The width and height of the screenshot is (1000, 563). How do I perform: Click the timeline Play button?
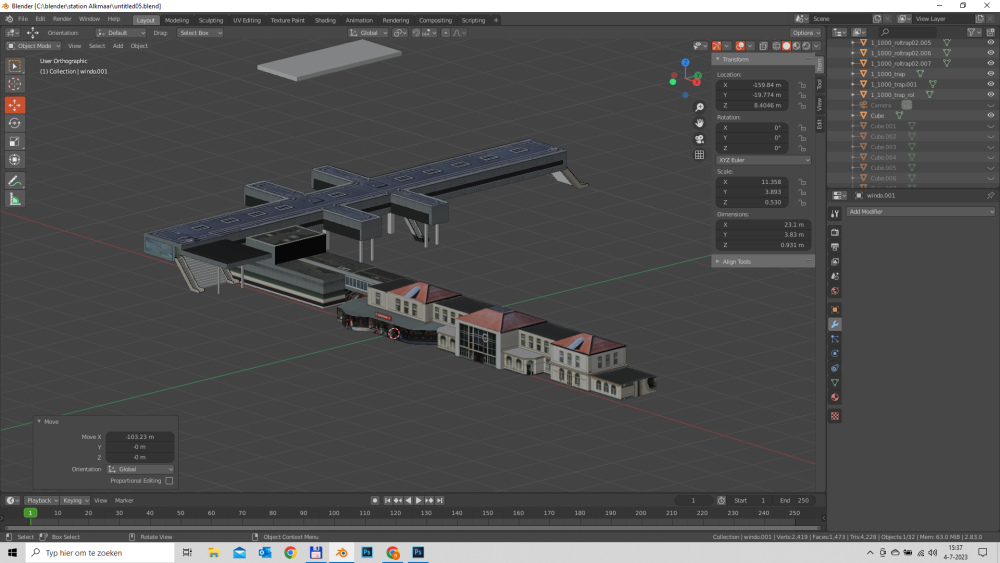pos(419,500)
